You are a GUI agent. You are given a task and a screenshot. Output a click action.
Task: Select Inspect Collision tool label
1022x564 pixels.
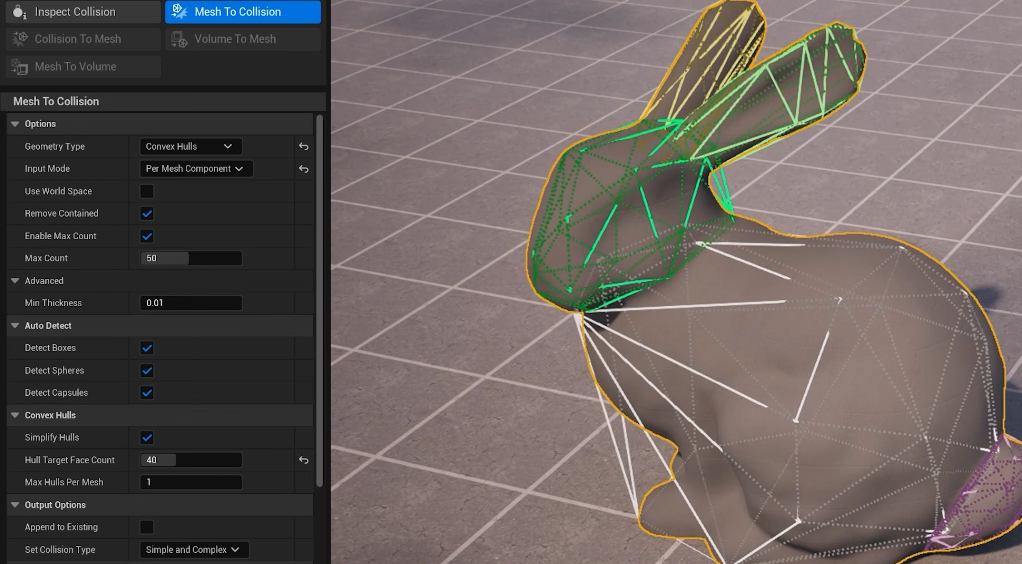point(75,12)
